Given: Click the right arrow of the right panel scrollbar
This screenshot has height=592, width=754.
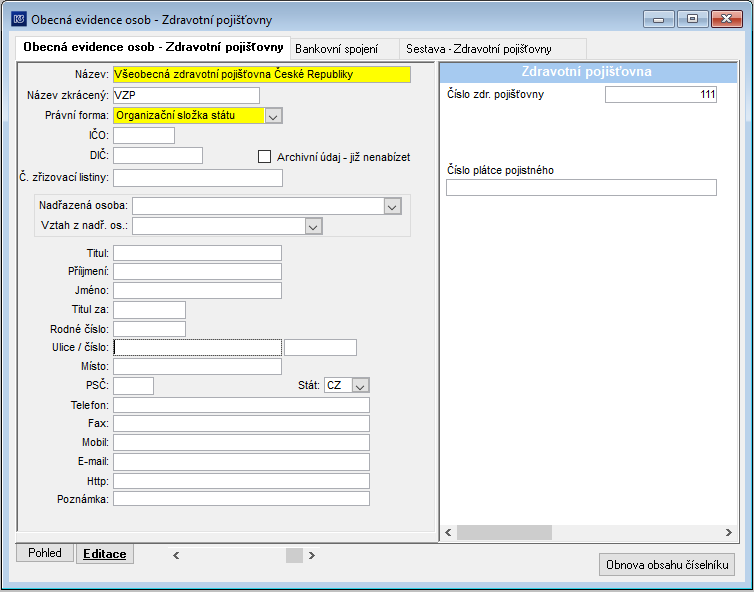Looking at the screenshot, I should [x=729, y=532].
